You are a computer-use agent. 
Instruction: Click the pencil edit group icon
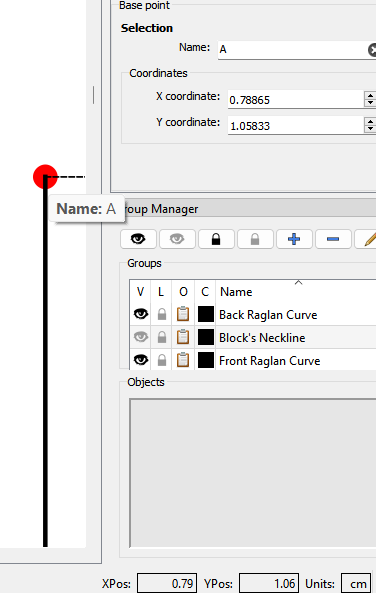pos(366,239)
